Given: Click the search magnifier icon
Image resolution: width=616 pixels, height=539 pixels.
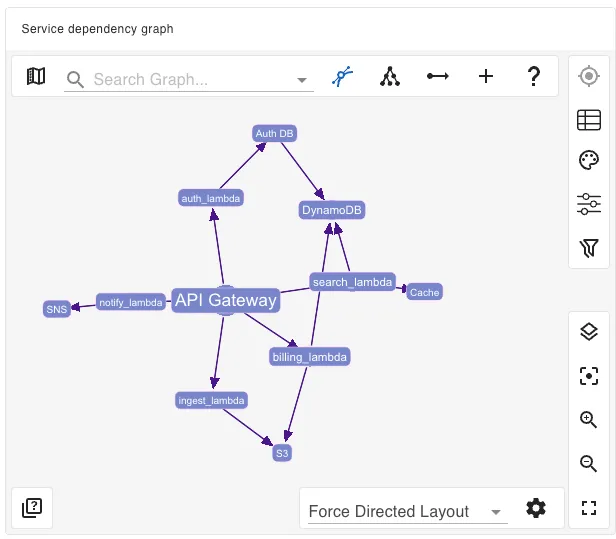Looking at the screenshot, I should [x=75, y=80].
